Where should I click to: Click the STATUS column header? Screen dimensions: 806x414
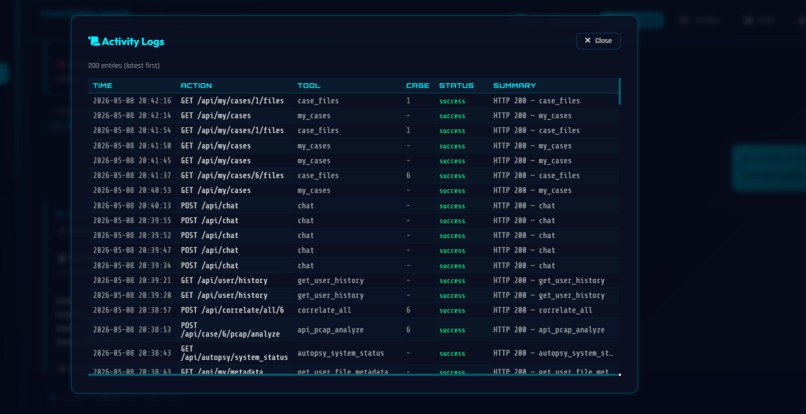point(456,85)
